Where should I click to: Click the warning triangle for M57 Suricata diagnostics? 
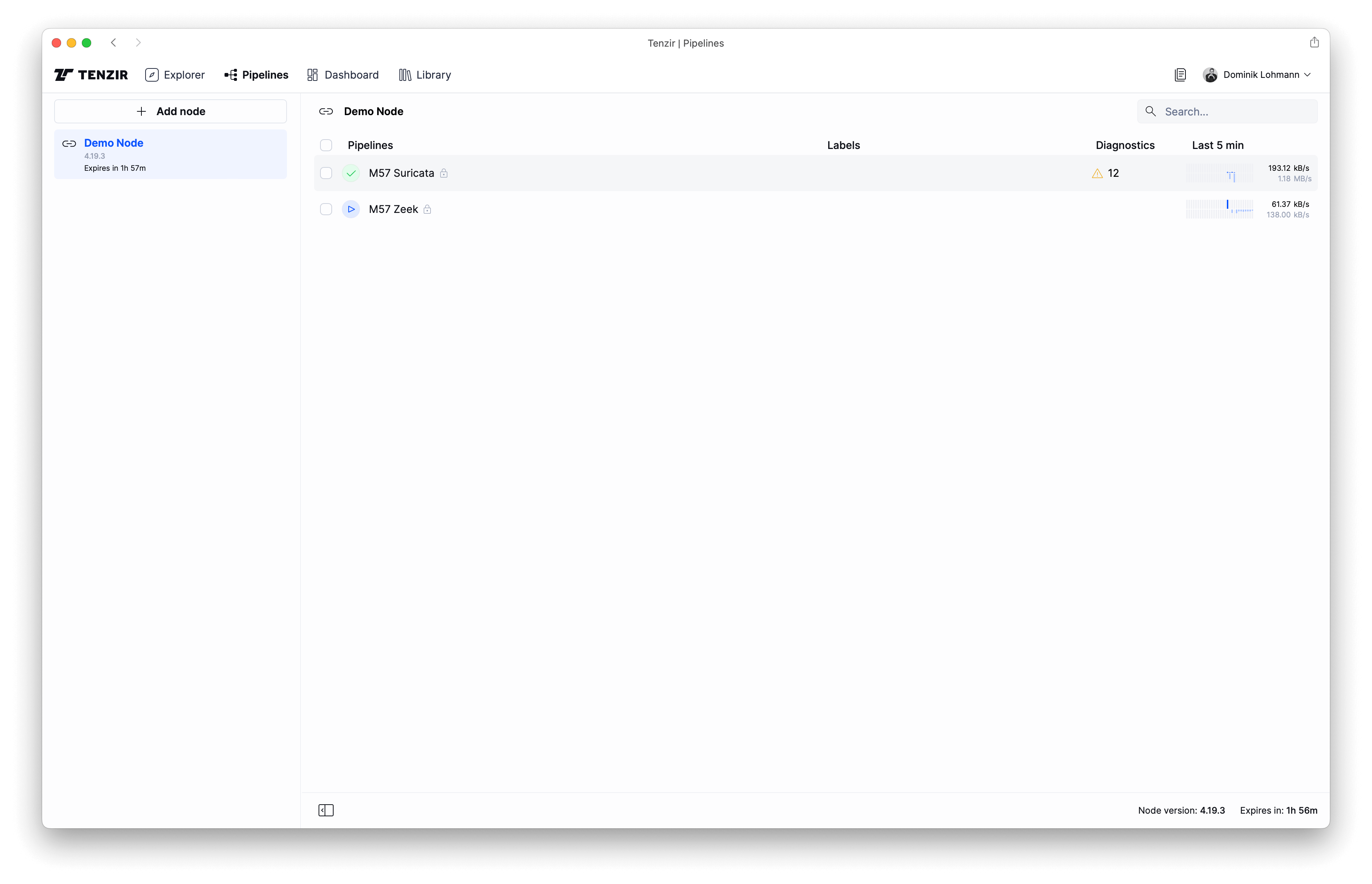coord(1097,173)
